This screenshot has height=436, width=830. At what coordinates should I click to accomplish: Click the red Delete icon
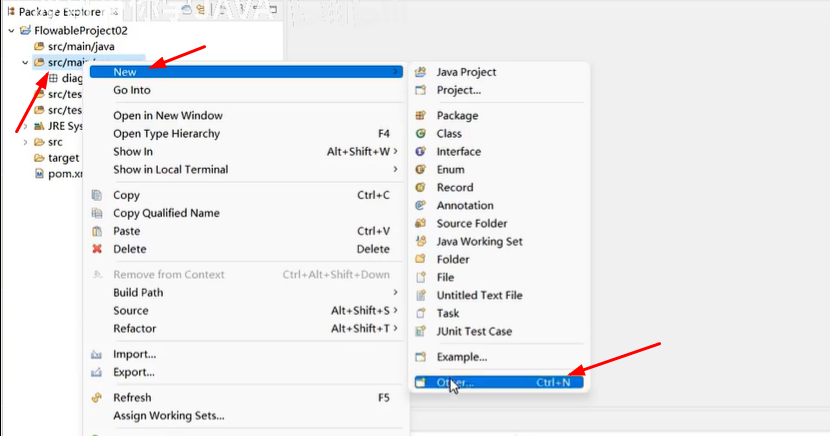97,249
